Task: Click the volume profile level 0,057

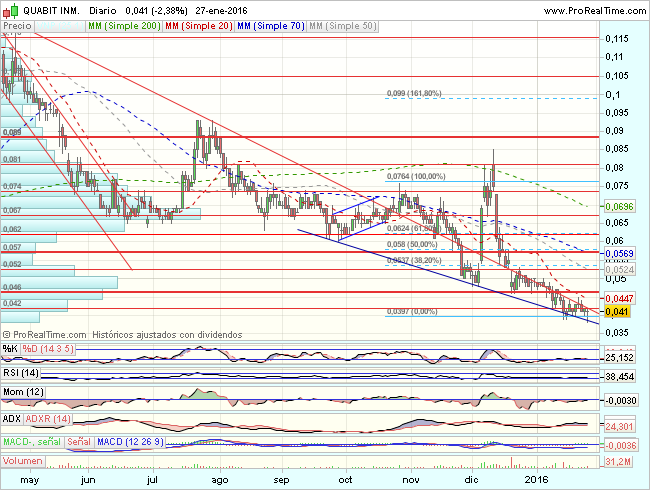Action: [x=12, y=247]
